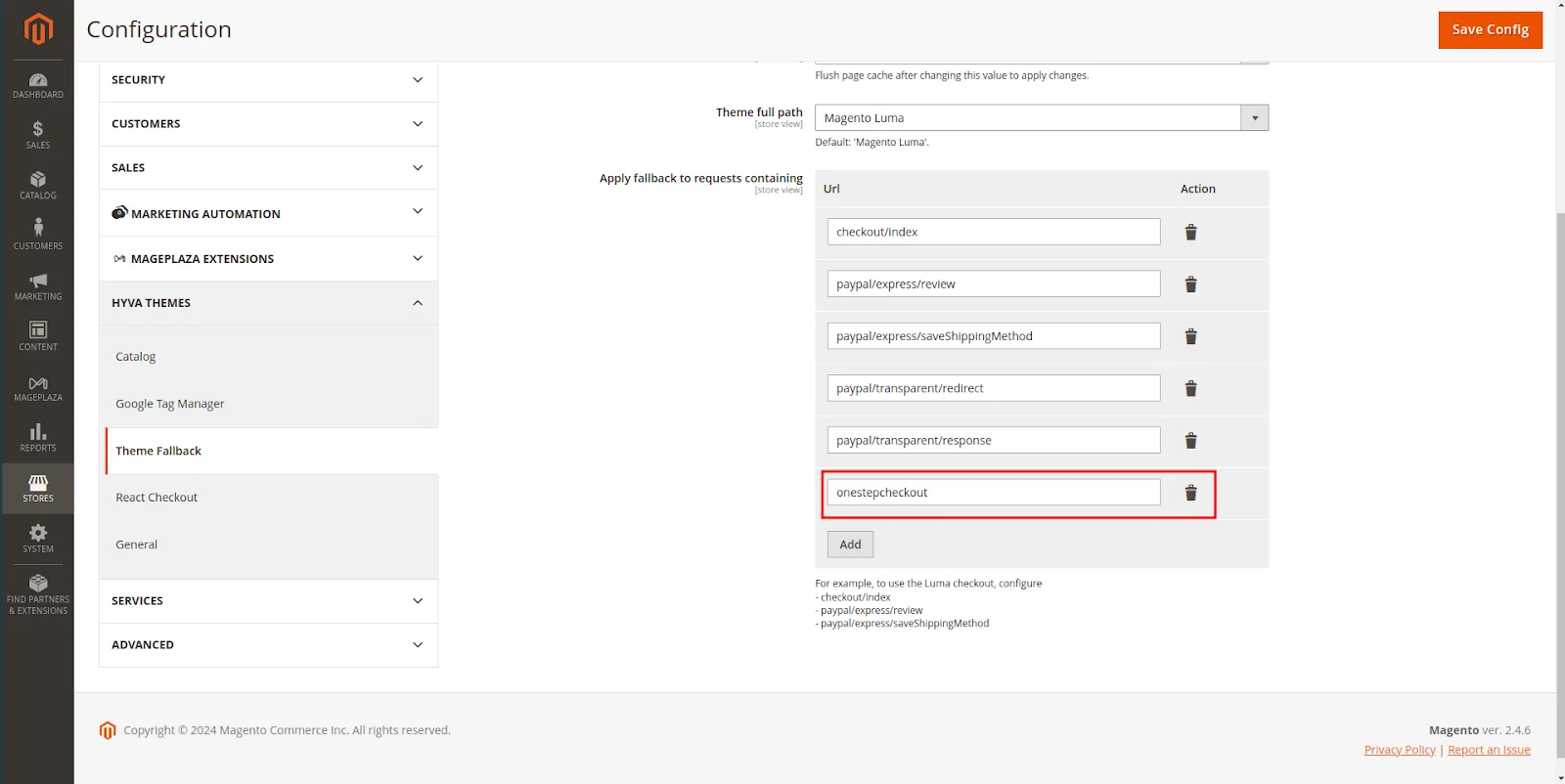The height and width of the screenshot is (784, 1565).
Task: Open the Theme full path dropdown
Action: [x=1041, y=118]
